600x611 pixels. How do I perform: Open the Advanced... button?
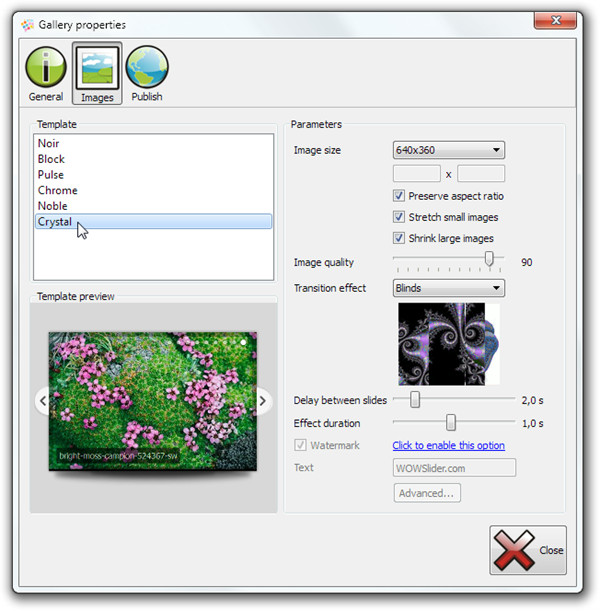point(427,493)
